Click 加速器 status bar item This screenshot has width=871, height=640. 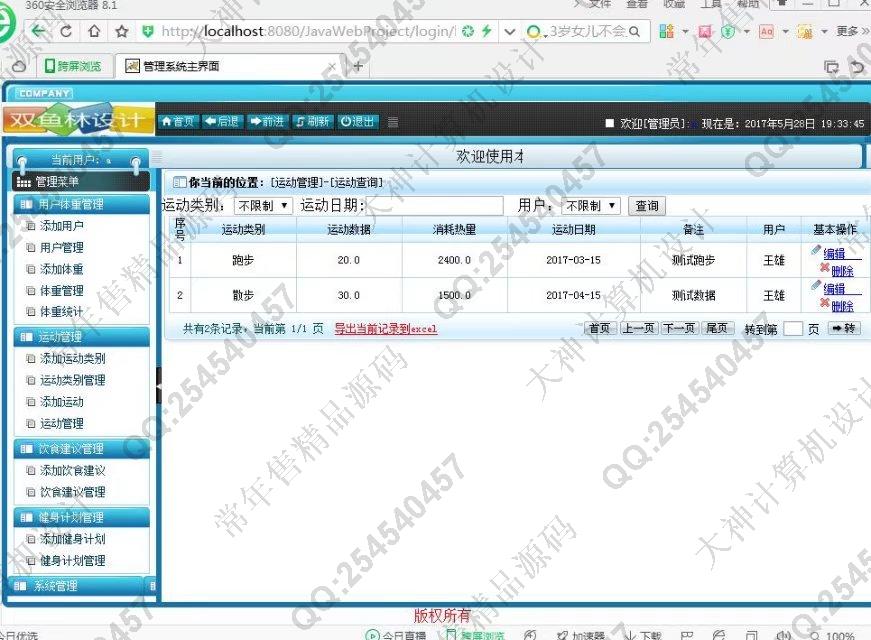click(x=580, y=635)
